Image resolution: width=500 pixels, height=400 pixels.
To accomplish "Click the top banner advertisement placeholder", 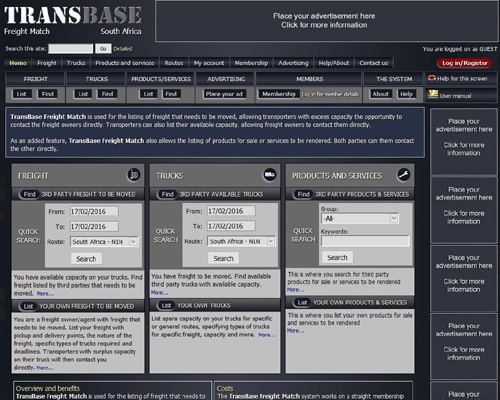I will 327,21.
